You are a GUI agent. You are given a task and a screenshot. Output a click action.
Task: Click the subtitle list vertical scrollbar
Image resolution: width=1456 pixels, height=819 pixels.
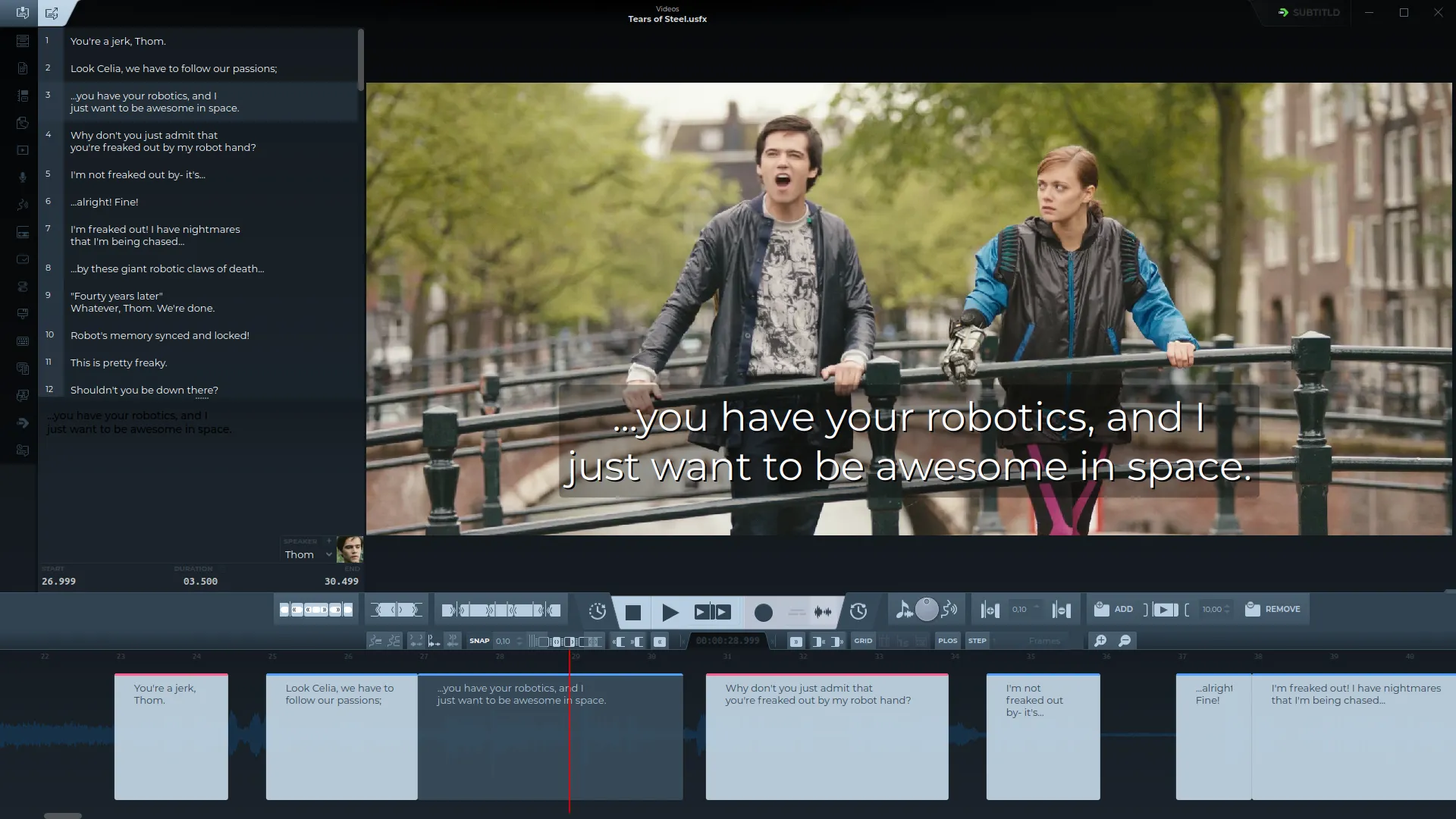pos(361,59)
